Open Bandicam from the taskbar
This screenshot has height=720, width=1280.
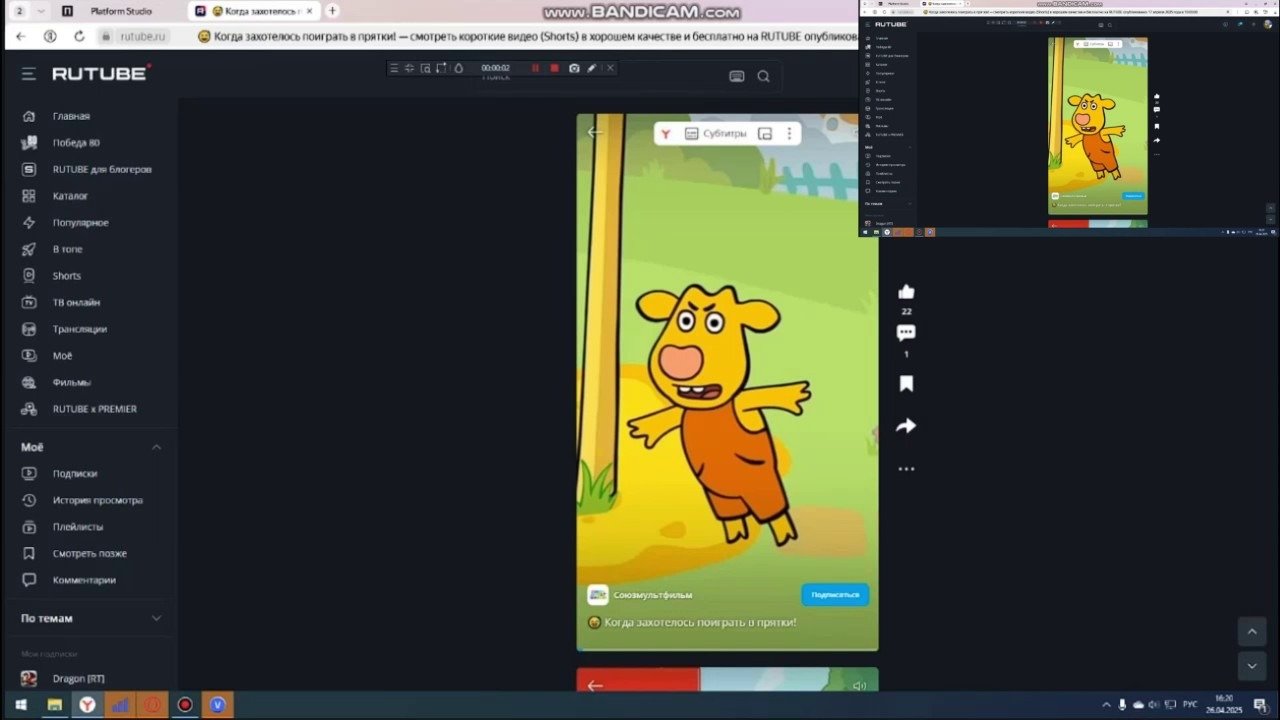185,705
